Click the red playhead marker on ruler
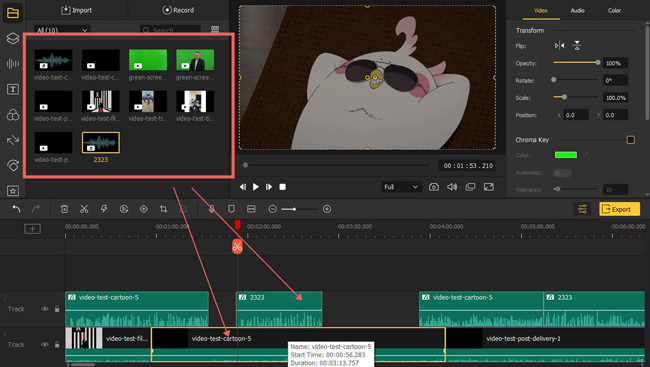Screen dimensions: 650x367 [x=238, y=225]
